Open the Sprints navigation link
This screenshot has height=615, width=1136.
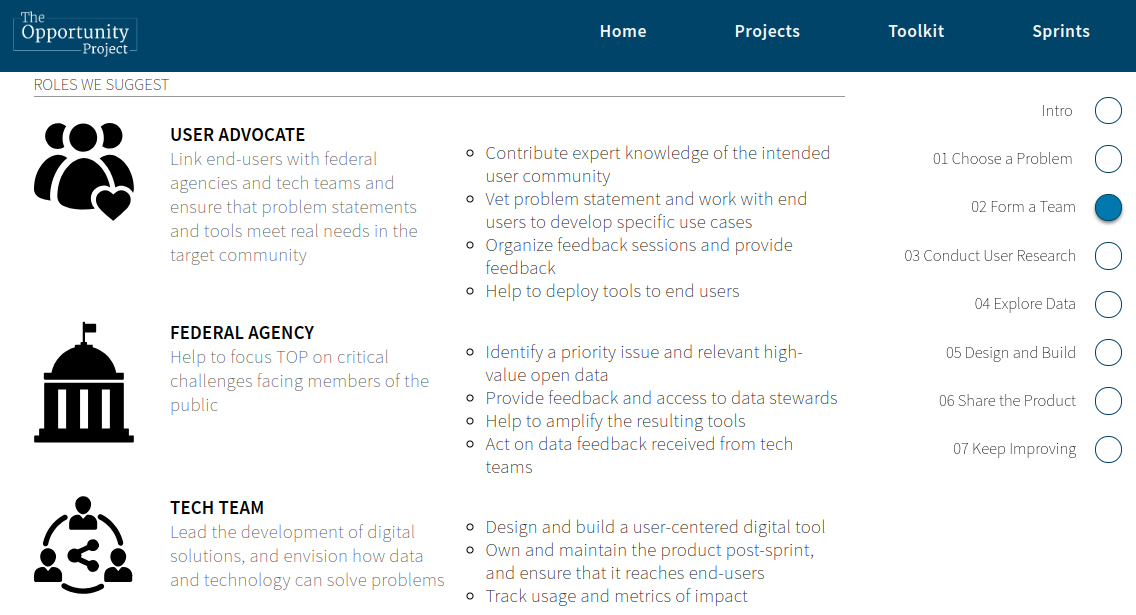[1061, 31]
